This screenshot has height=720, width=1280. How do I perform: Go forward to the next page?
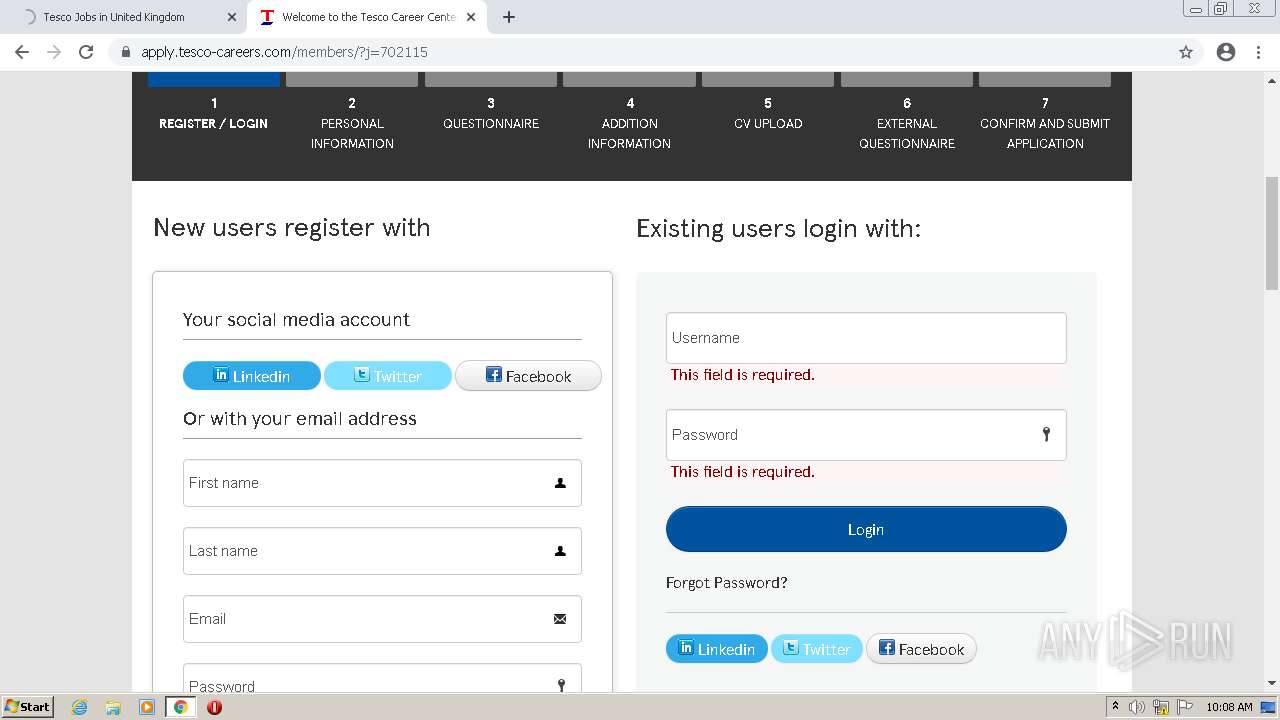coord(54,52)
